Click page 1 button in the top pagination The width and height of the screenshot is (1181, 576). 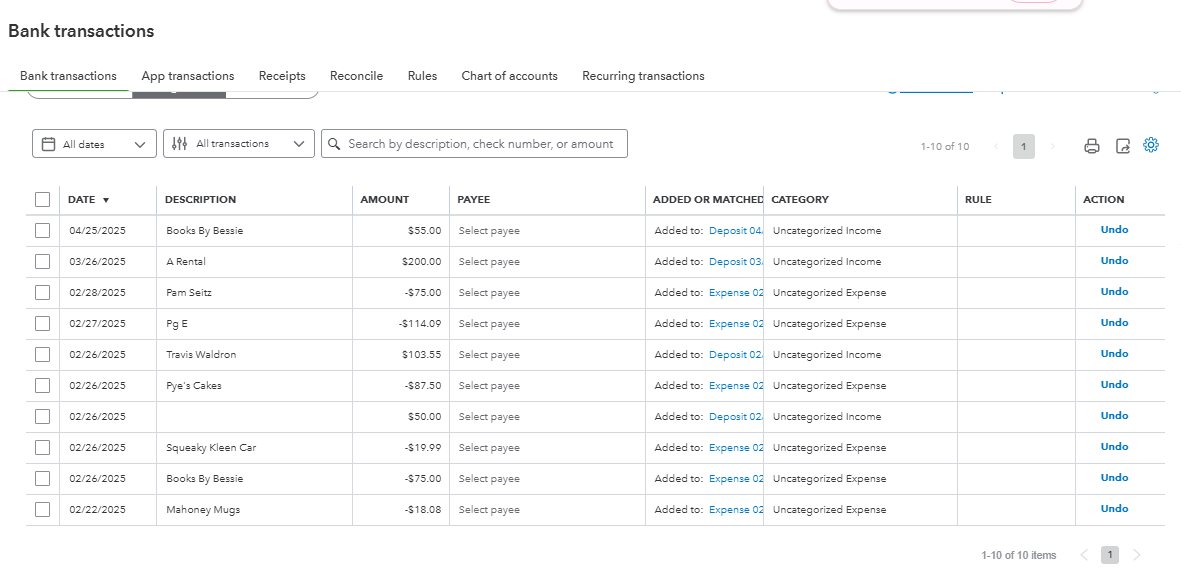(1023, 146)
